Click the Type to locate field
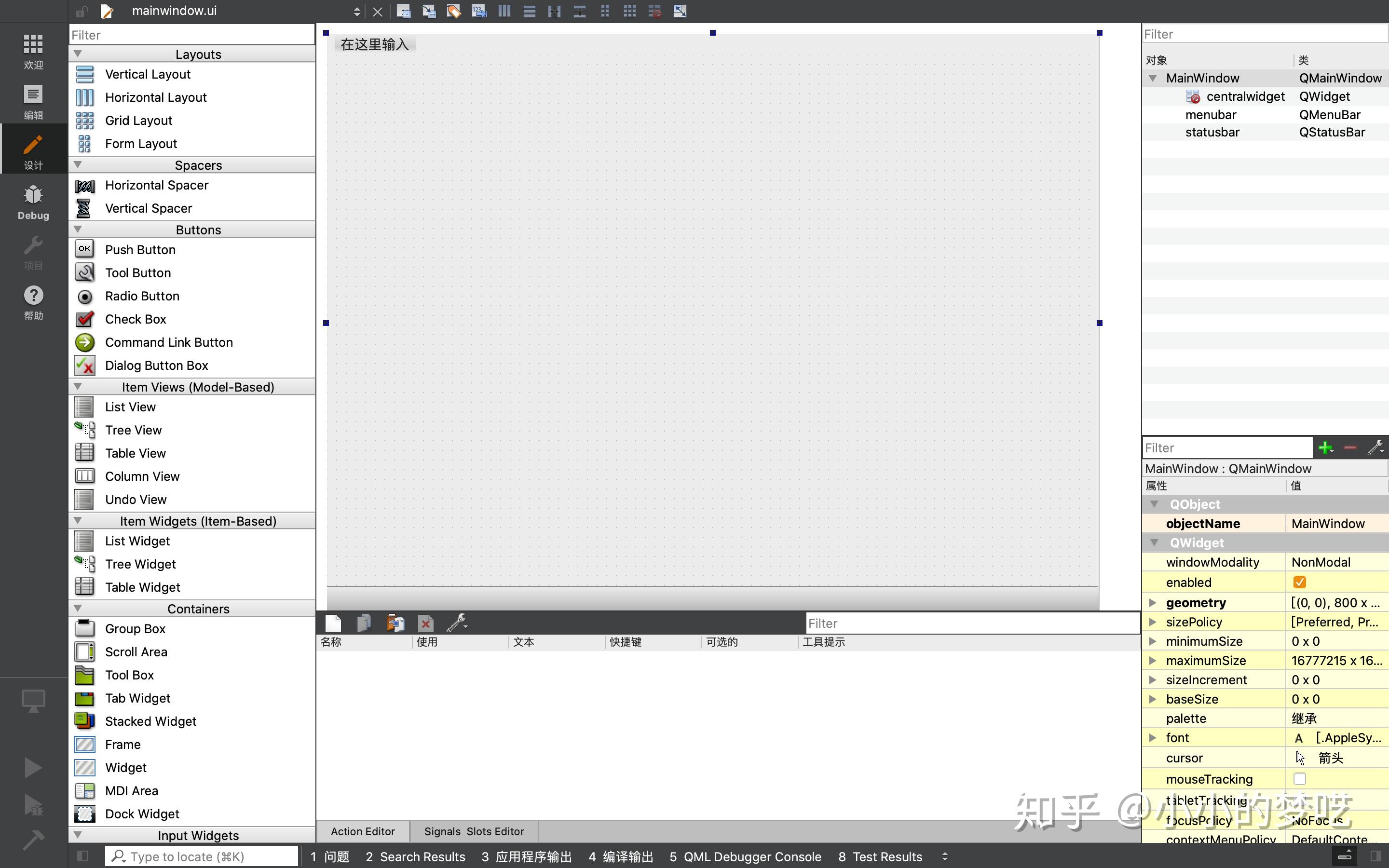The height and width of the screenshot is (868, 1389). tap(201, 856)
